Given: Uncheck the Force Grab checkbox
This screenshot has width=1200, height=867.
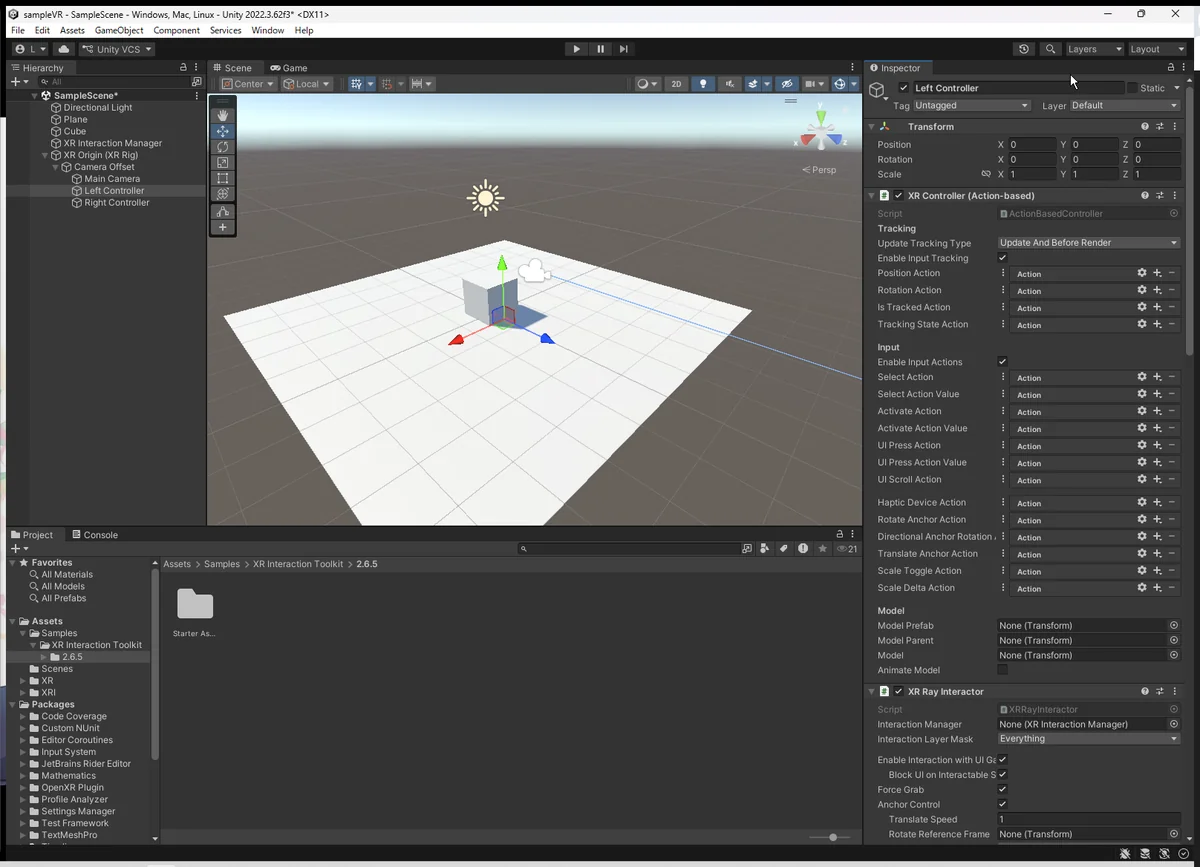Looking at the screenshot, I should point(1003,790).
